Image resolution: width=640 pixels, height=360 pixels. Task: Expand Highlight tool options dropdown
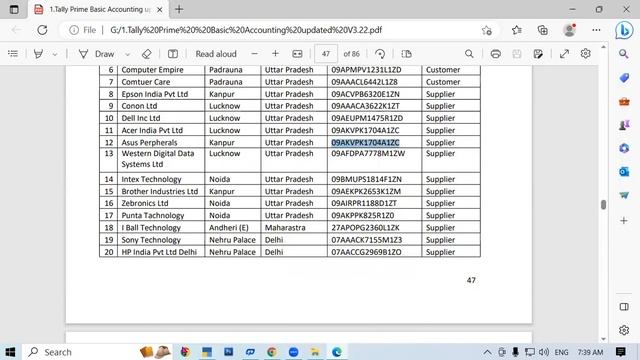point(55,54)
